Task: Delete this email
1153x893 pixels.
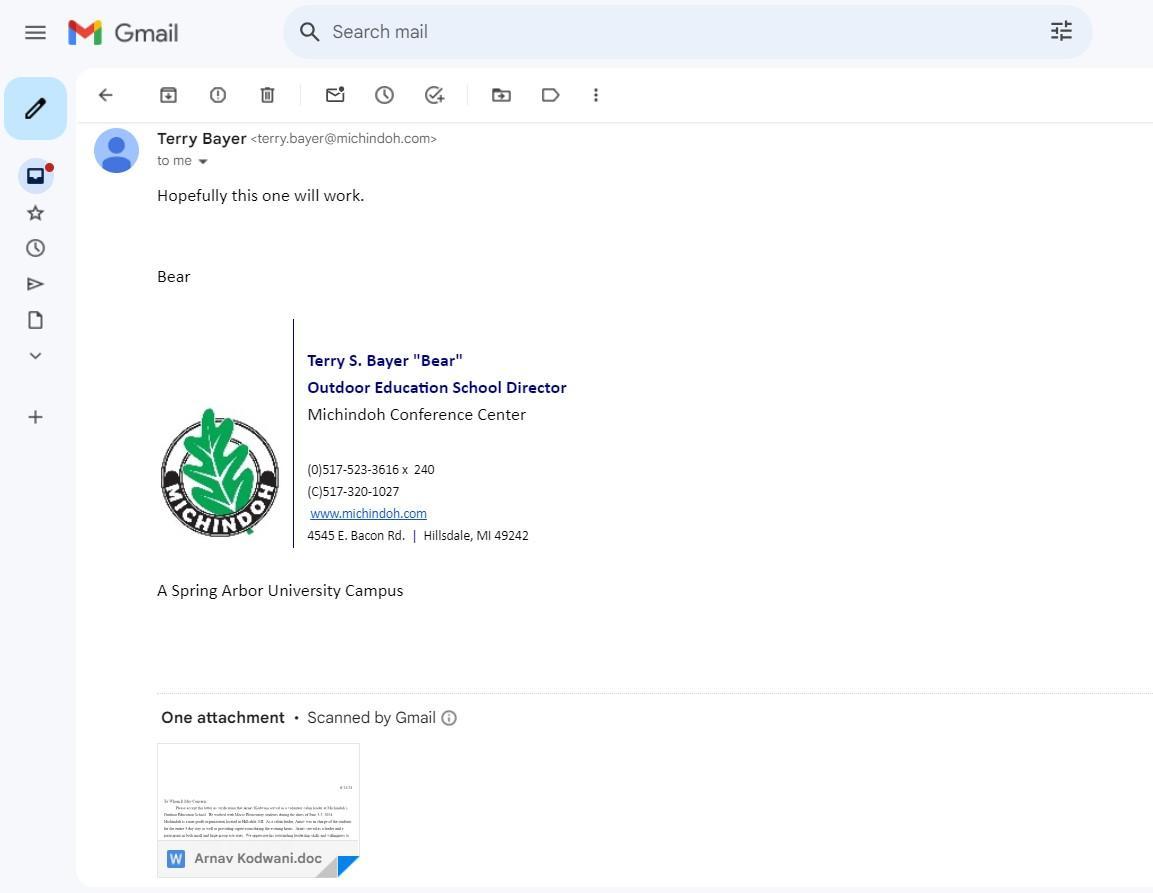Action: (267, 95)
